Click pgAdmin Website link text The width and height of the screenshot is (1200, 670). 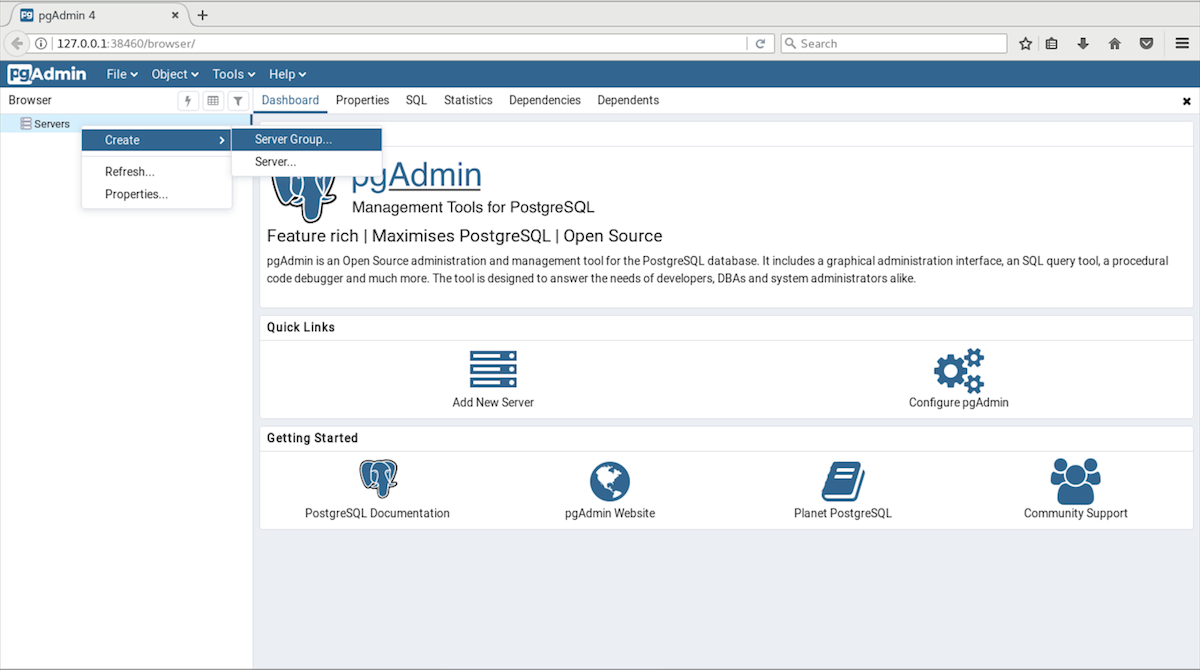click(610, 513)
